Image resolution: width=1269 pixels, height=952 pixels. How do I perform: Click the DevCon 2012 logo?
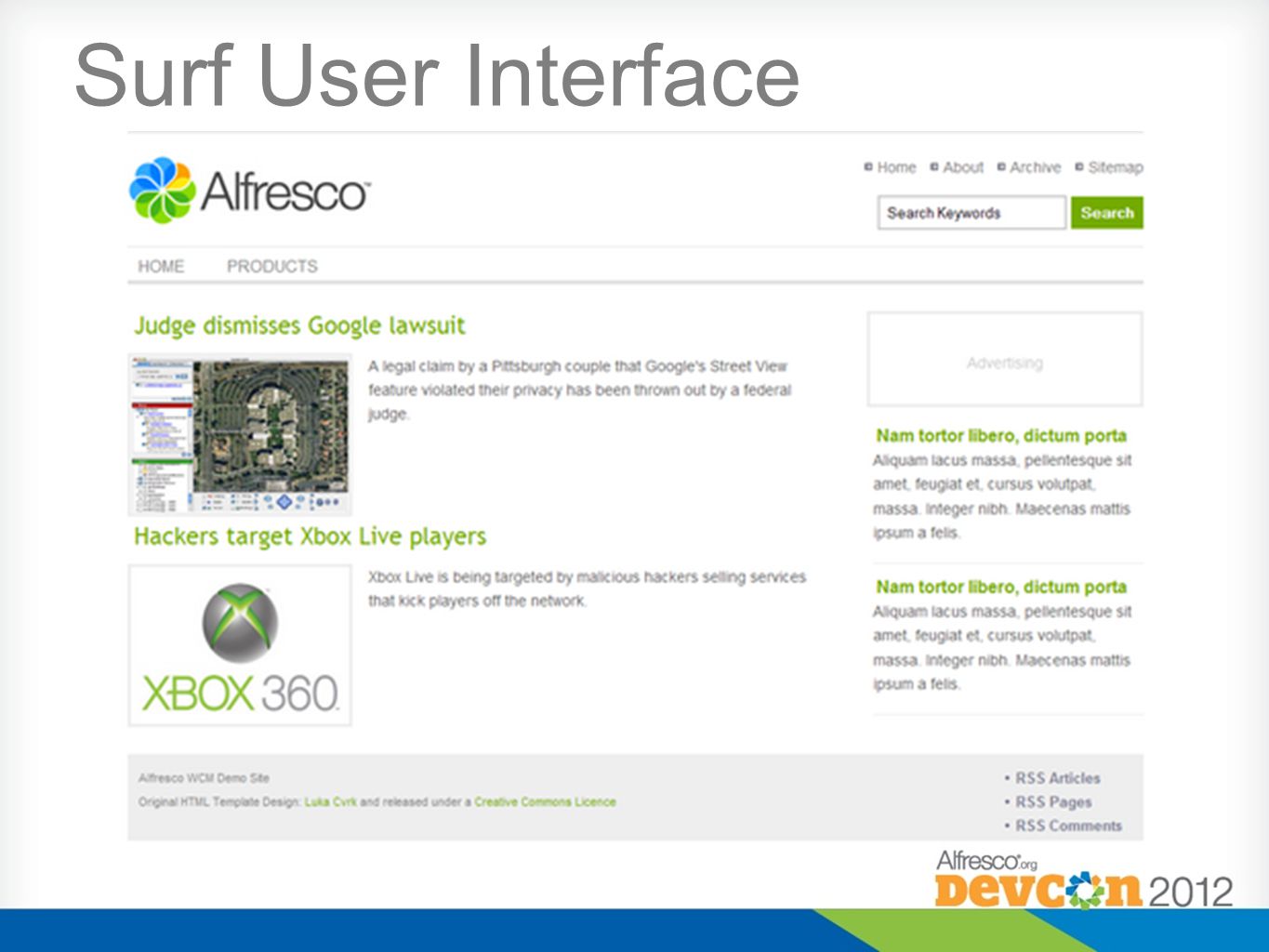pyautogui.click(x=1084, y=879)
